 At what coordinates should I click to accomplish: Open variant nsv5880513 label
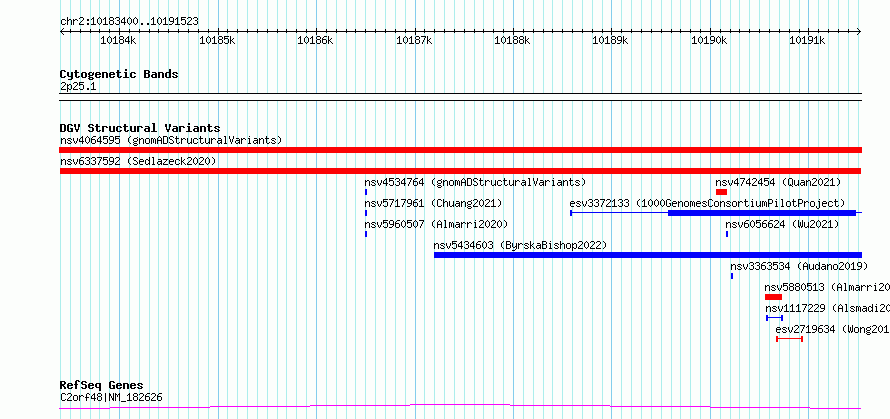827,287
